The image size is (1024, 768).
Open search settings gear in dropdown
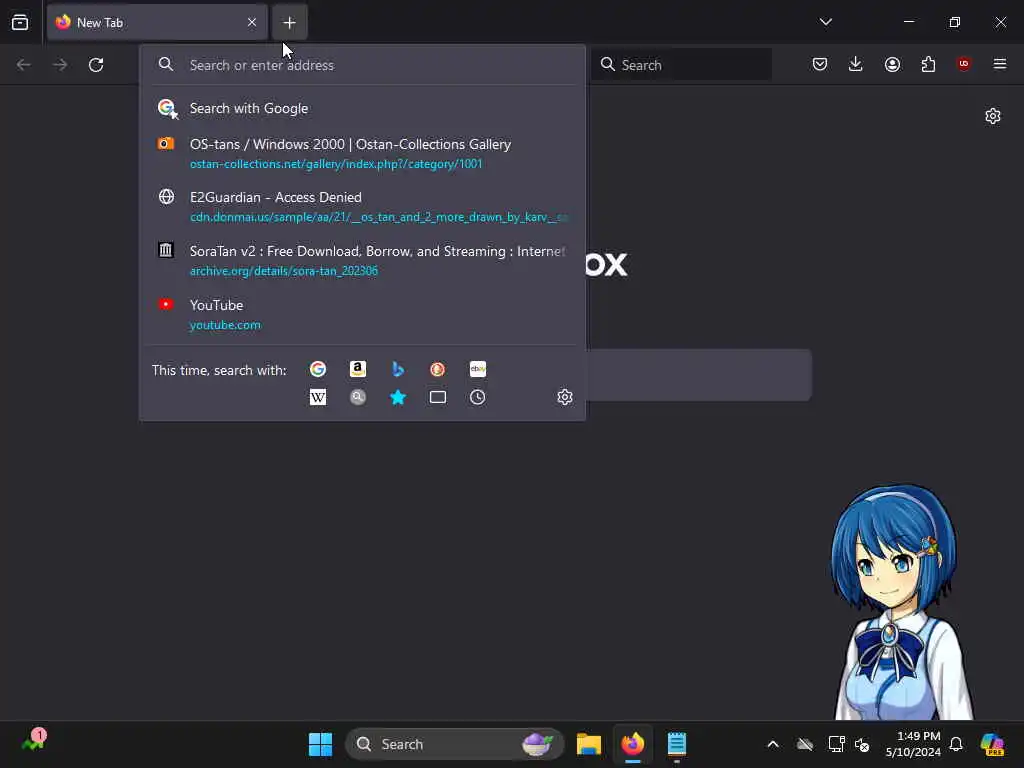point(565,397)
